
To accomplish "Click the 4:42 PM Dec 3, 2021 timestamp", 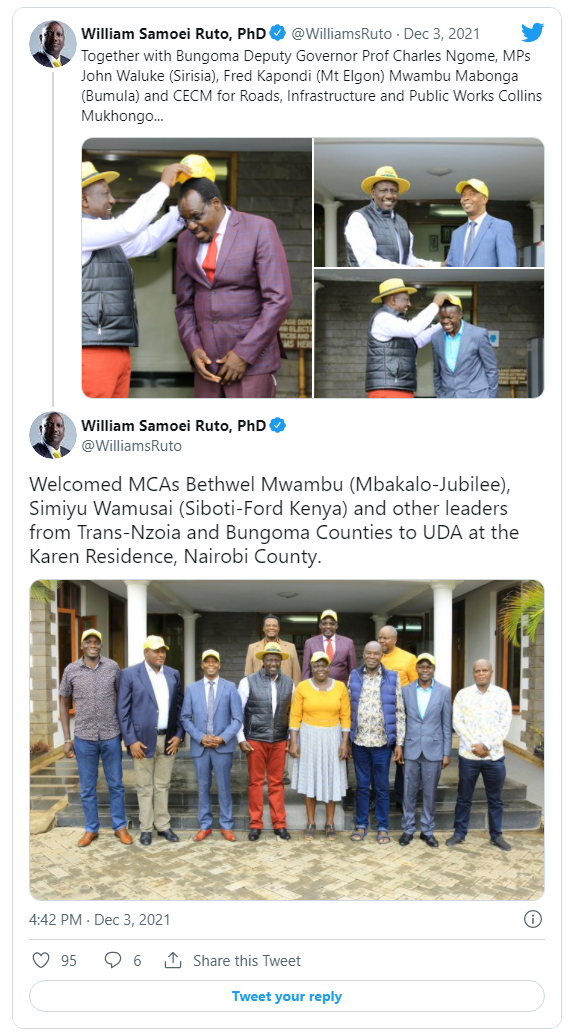I will click(x=100, y=920).
